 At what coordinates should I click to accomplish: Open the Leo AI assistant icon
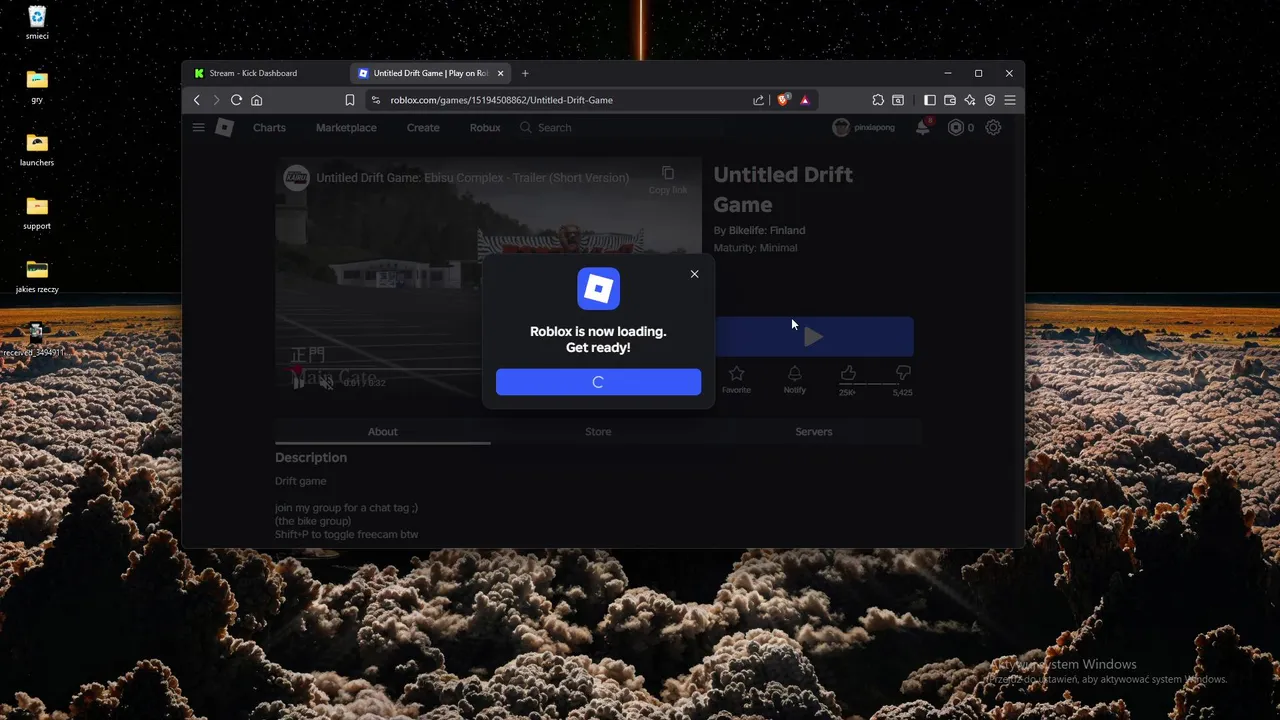tap(970, 100)
